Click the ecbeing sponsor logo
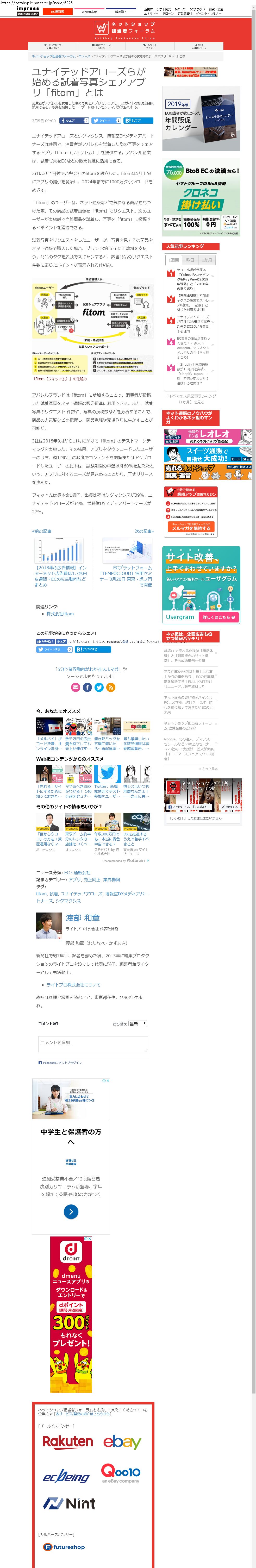Viewport: 256px width, 1568px height. coord(66,1477)
